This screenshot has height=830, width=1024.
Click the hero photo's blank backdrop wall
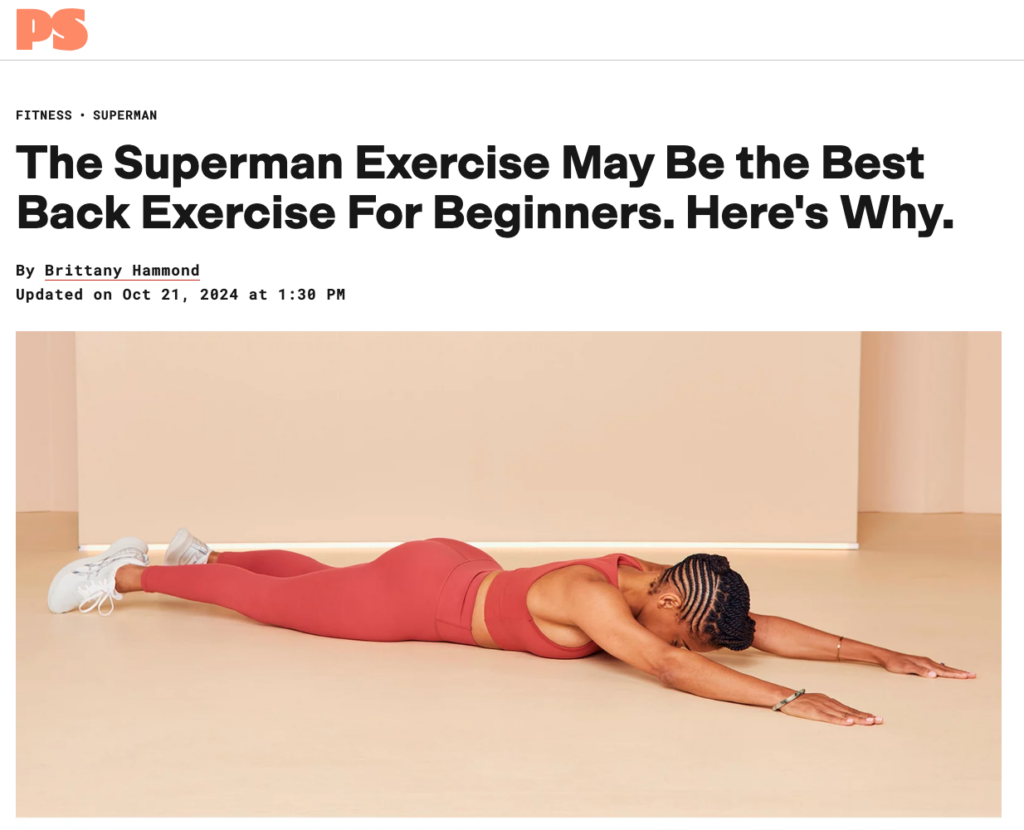(467, 431)
